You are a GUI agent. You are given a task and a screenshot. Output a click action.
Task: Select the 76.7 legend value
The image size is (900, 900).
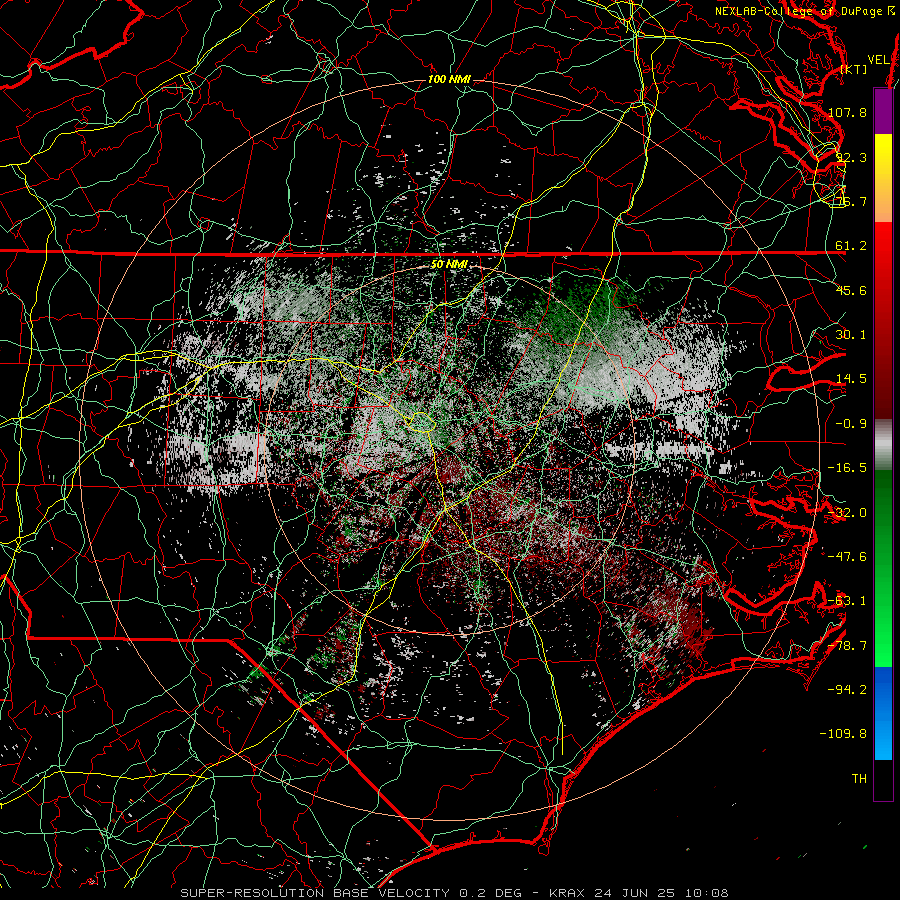851,201
